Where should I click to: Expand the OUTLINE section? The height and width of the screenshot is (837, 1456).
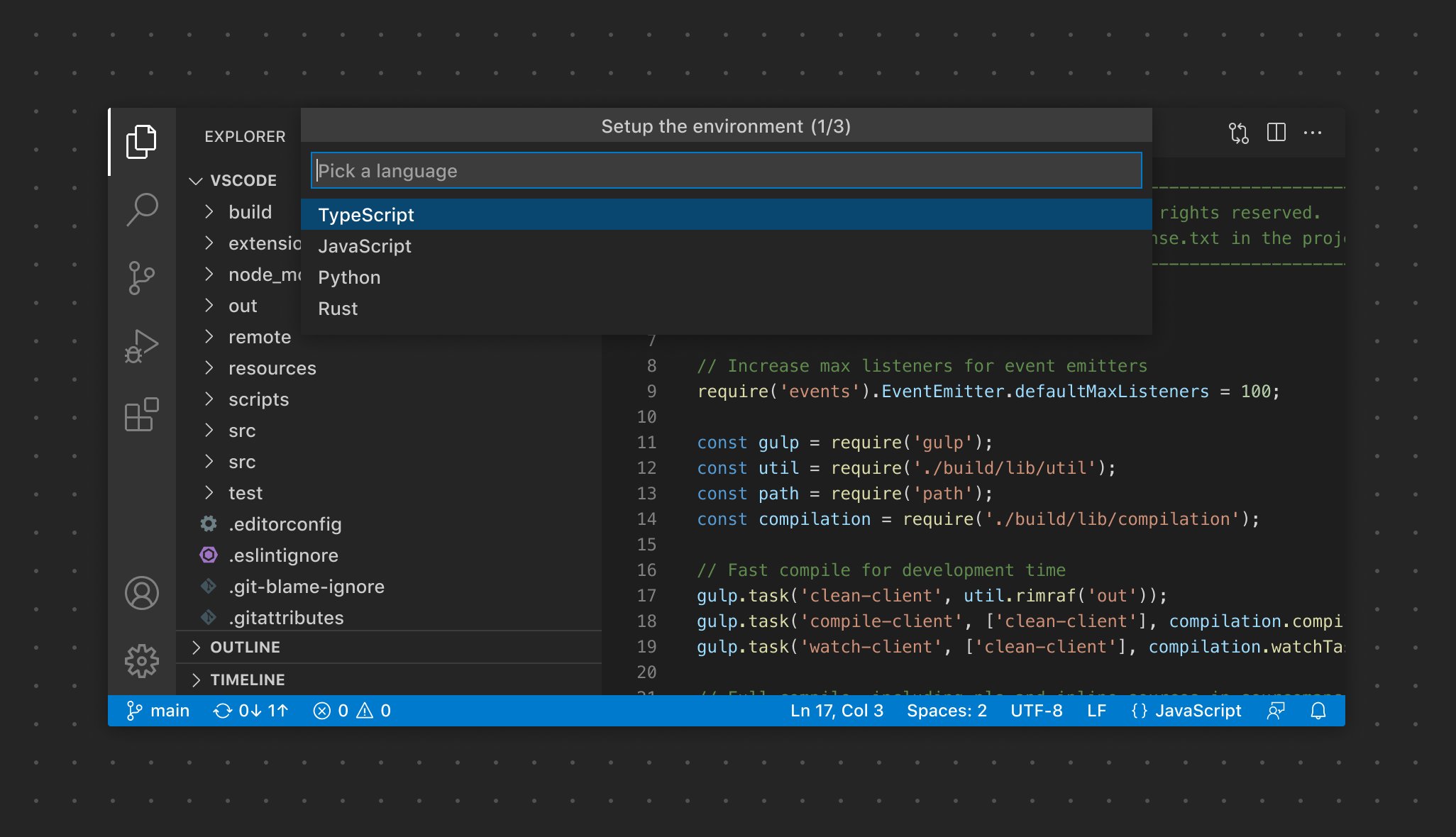tap(245, 647)
